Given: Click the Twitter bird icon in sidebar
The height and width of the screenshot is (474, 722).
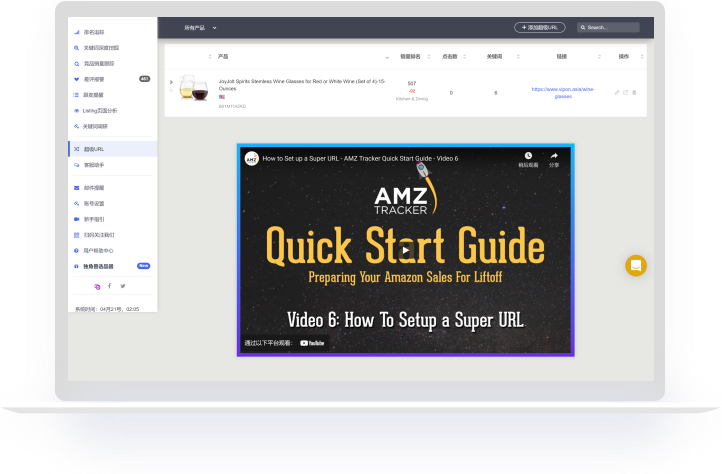Looking at the screenshot, I should 123,286.
